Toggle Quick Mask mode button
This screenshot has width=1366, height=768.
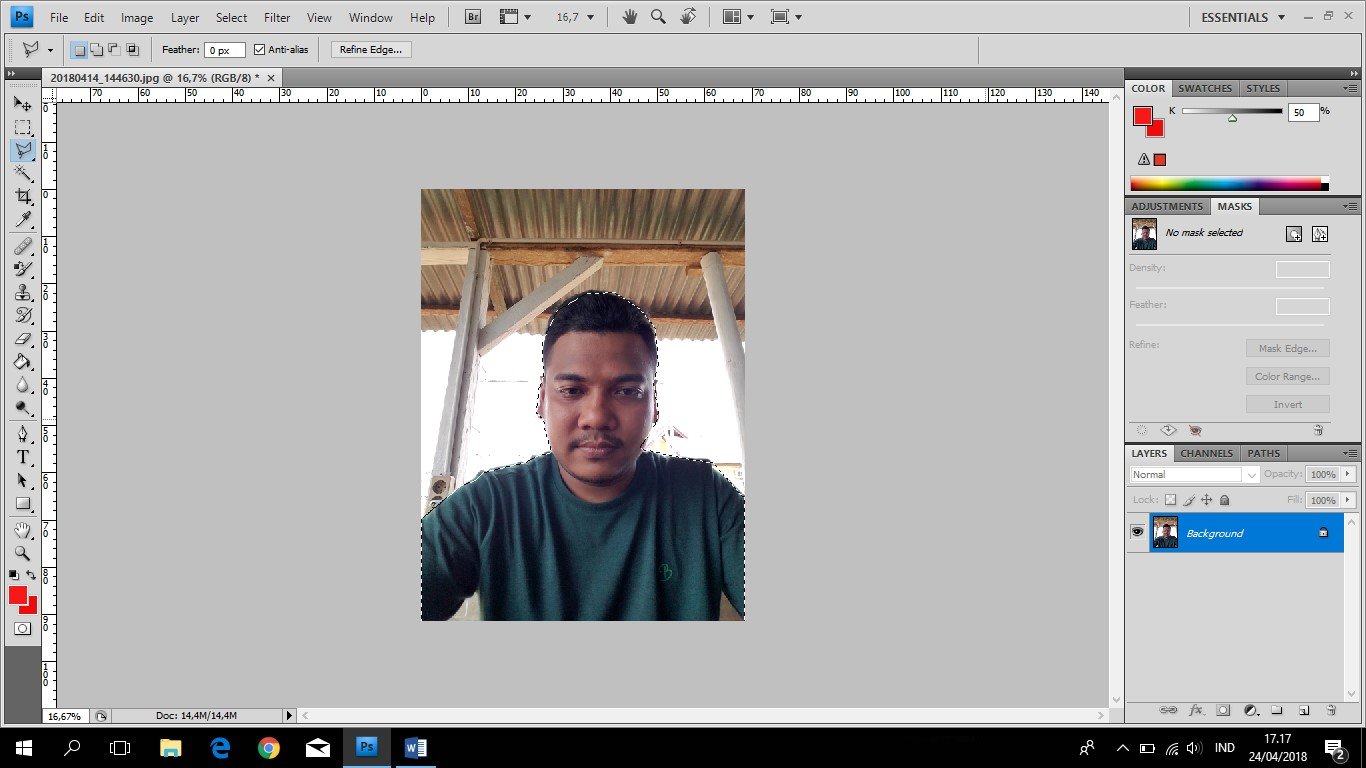[x=22, y=628]
